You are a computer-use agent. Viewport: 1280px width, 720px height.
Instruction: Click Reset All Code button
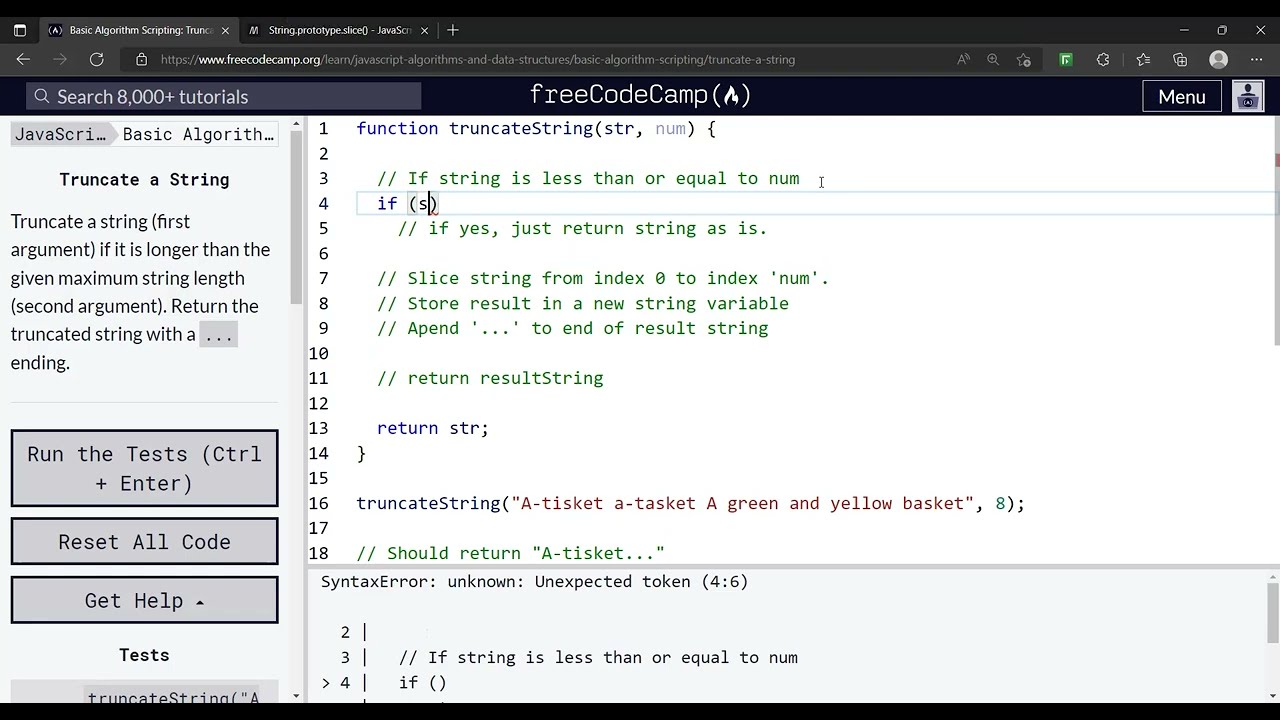click(145, 542)
